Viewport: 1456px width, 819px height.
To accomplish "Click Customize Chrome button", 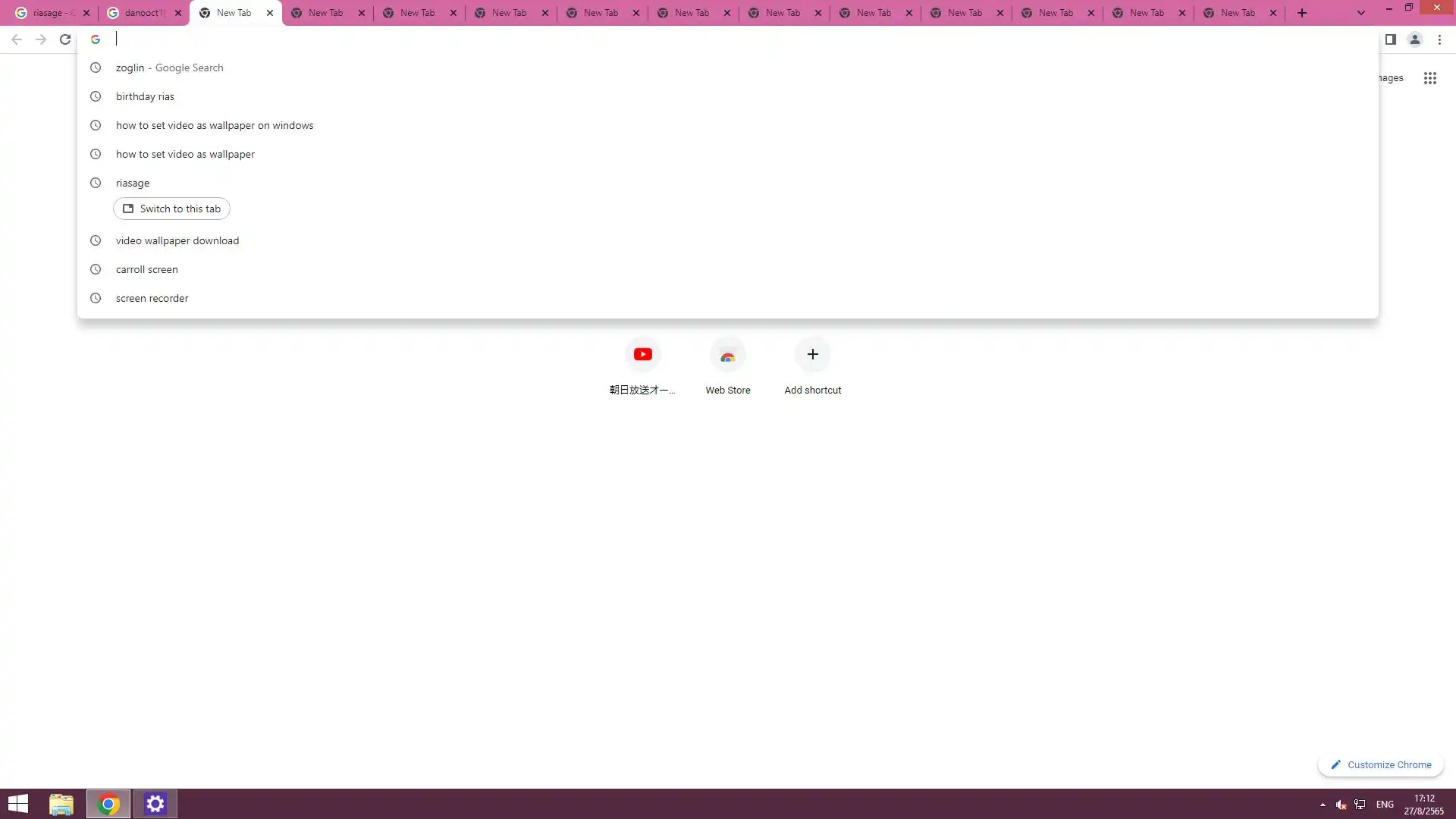I will coord(1380,764).
